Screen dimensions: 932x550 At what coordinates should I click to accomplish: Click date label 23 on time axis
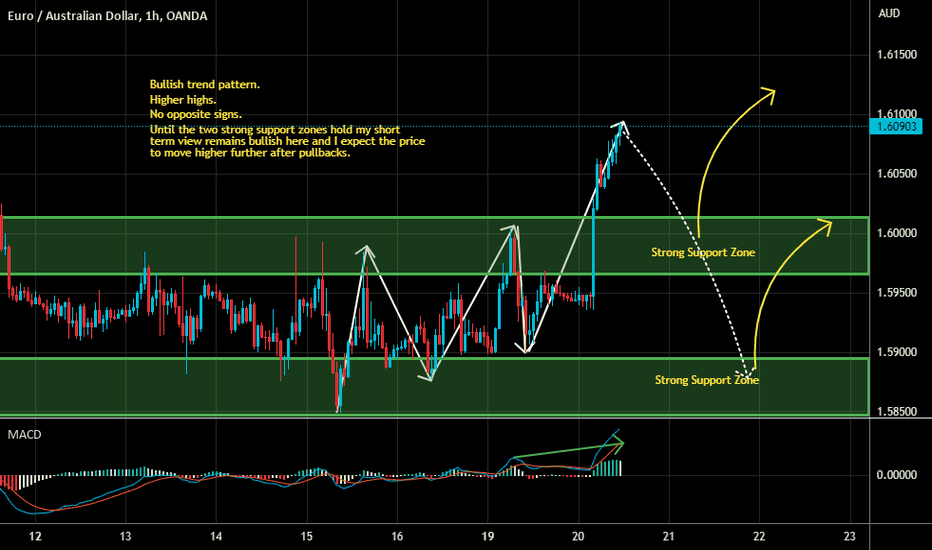pos(850,536)
